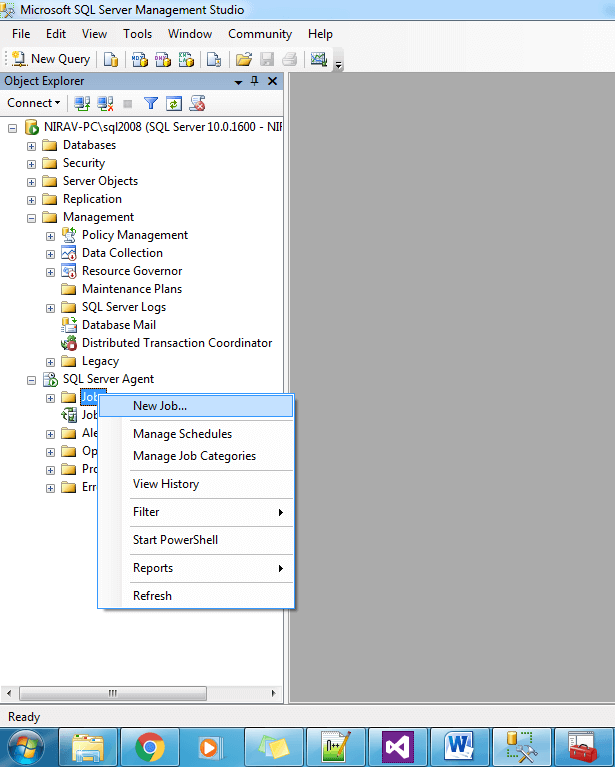Collapse the Management folder
Viewport: 615px width, 768px height.
coord(31,218)
